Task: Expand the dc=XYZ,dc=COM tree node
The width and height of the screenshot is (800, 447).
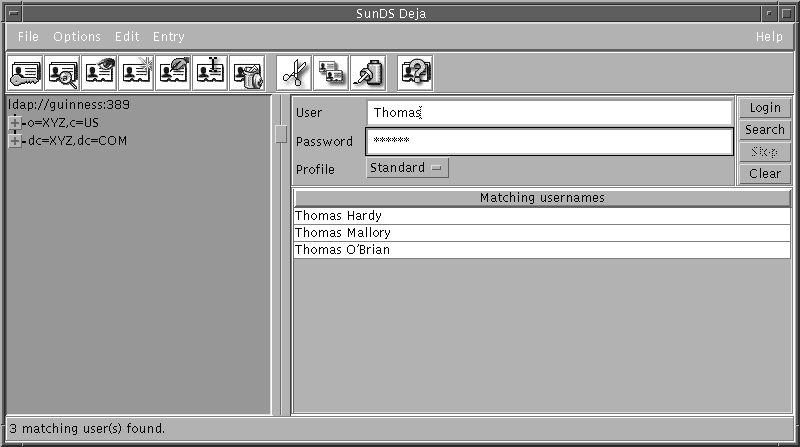Action: (15, 141)
